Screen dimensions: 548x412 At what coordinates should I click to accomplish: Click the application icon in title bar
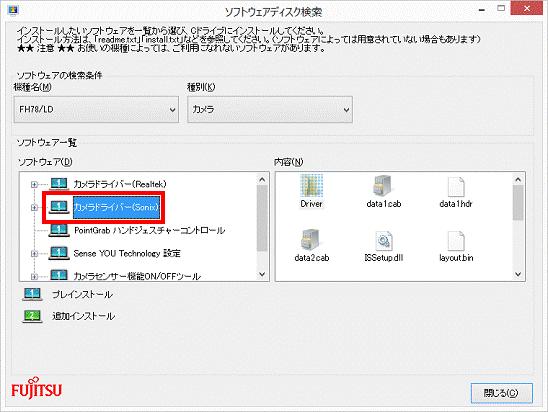[x=13, y=11]
